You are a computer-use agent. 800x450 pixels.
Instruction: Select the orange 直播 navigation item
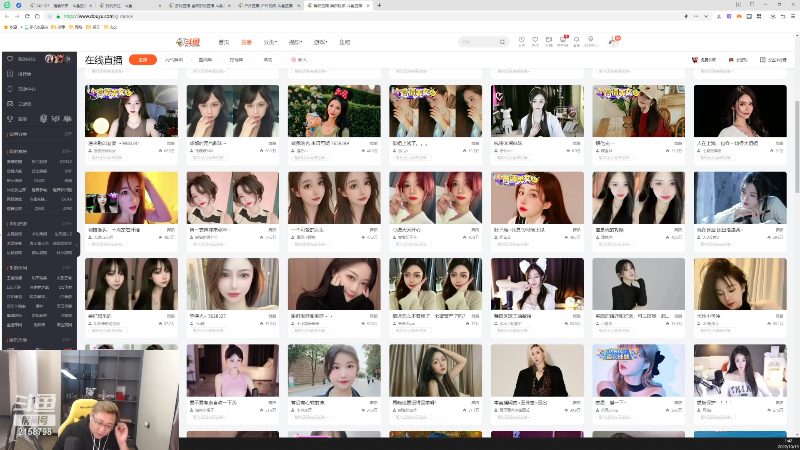(x=246, y=42)
